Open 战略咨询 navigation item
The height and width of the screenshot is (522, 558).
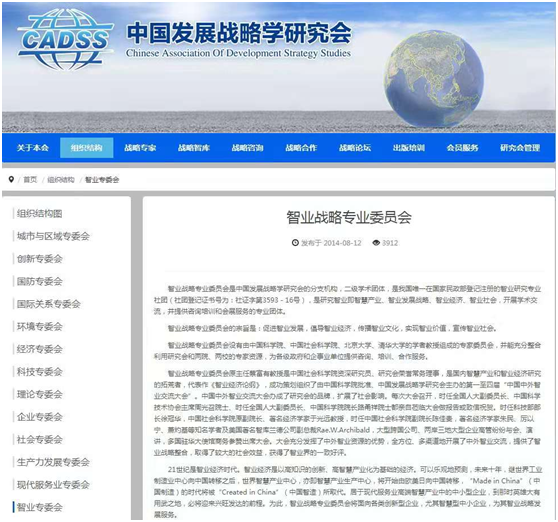pyautogui.click(x=247, y=148)
